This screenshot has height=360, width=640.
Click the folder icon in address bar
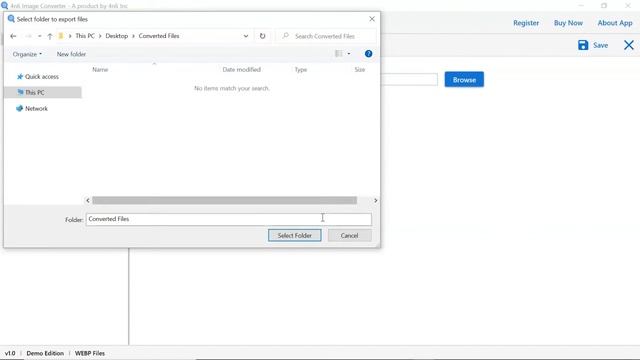tap(61, 36)
